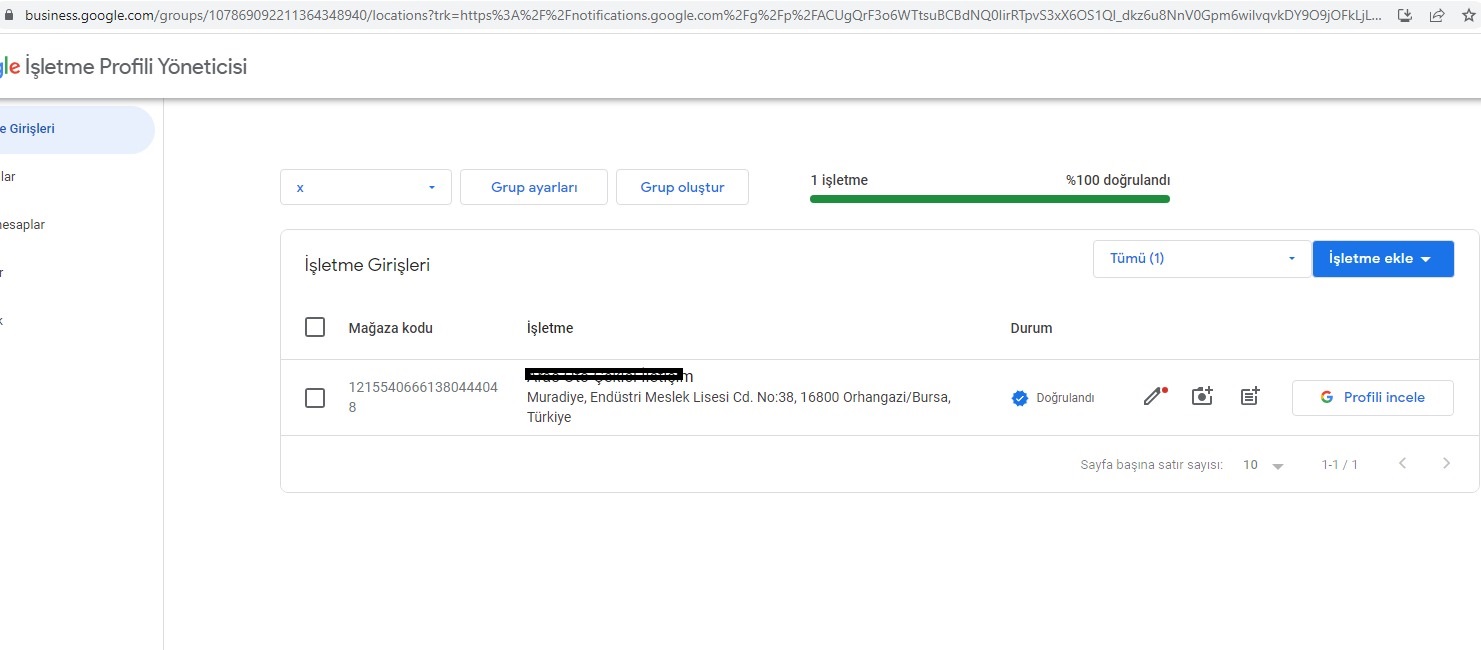
Task: Go to the previous page arrow
Action: tap(1402, 463)
